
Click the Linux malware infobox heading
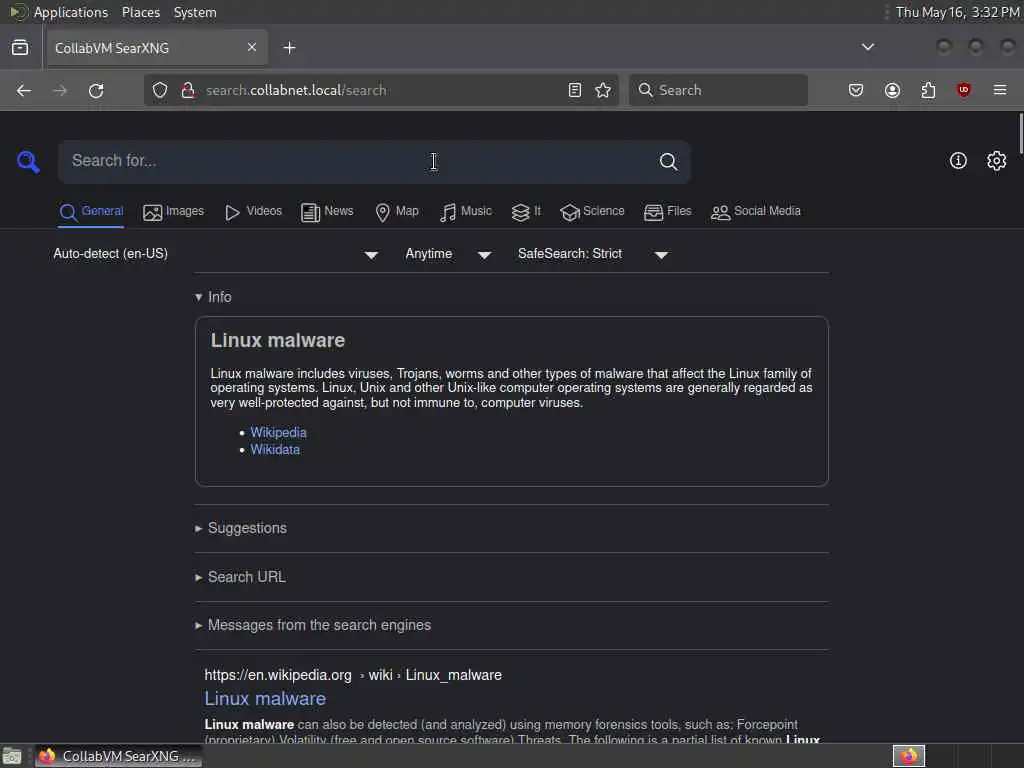click(x=278, y=340)
